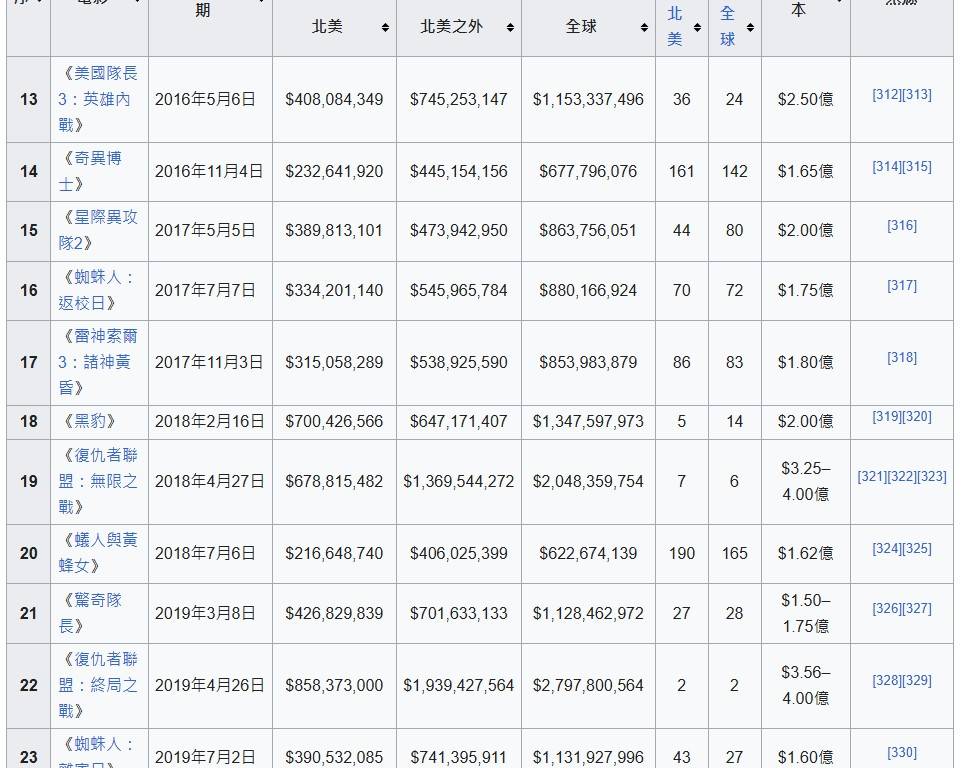The width and height of the screenshot is (964, 768).
Task: Select the global total $2,048,359,754
Action: coord(588,481)
